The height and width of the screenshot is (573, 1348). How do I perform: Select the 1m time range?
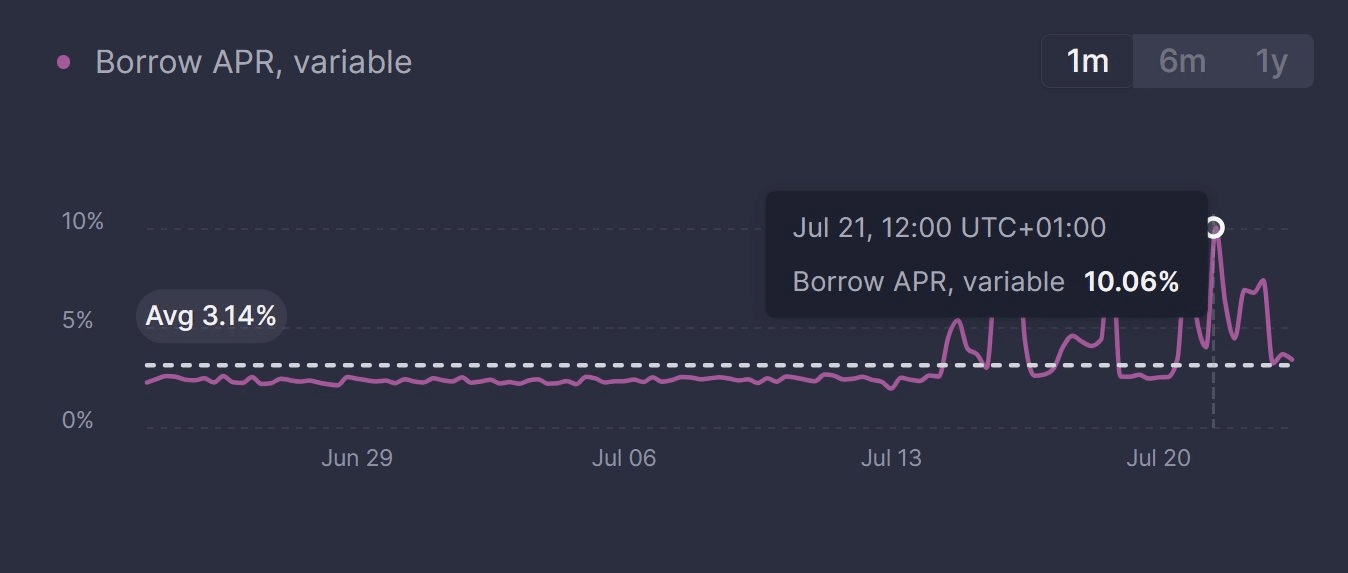point(1087,62)
